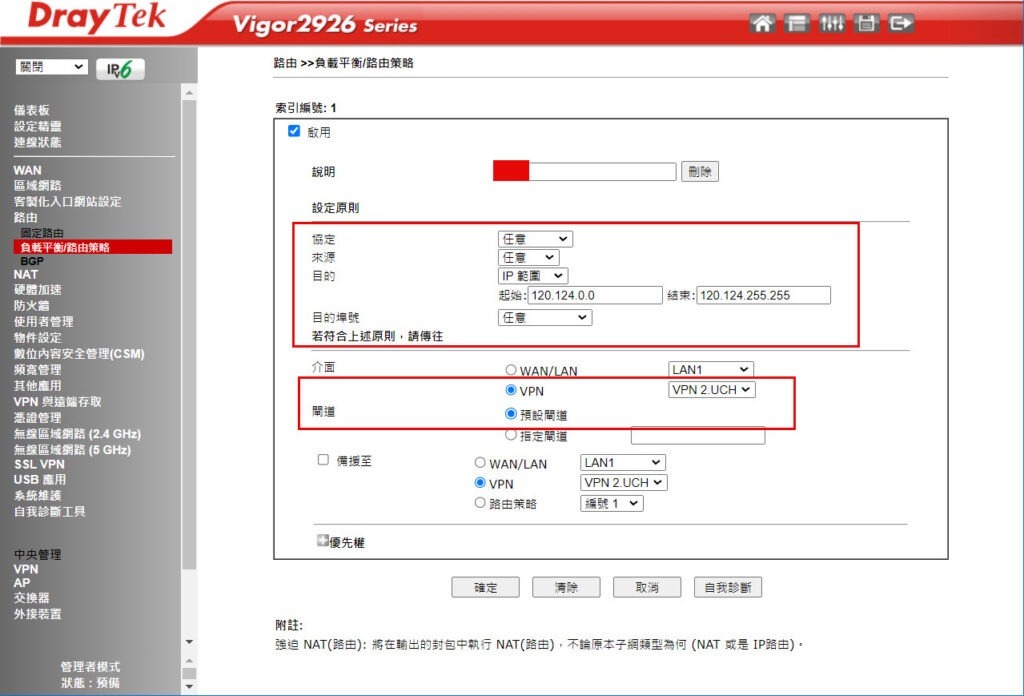The image size is (1024, 696).
Task: Open SSL VPN in sidebar
Action: (39, 464)
